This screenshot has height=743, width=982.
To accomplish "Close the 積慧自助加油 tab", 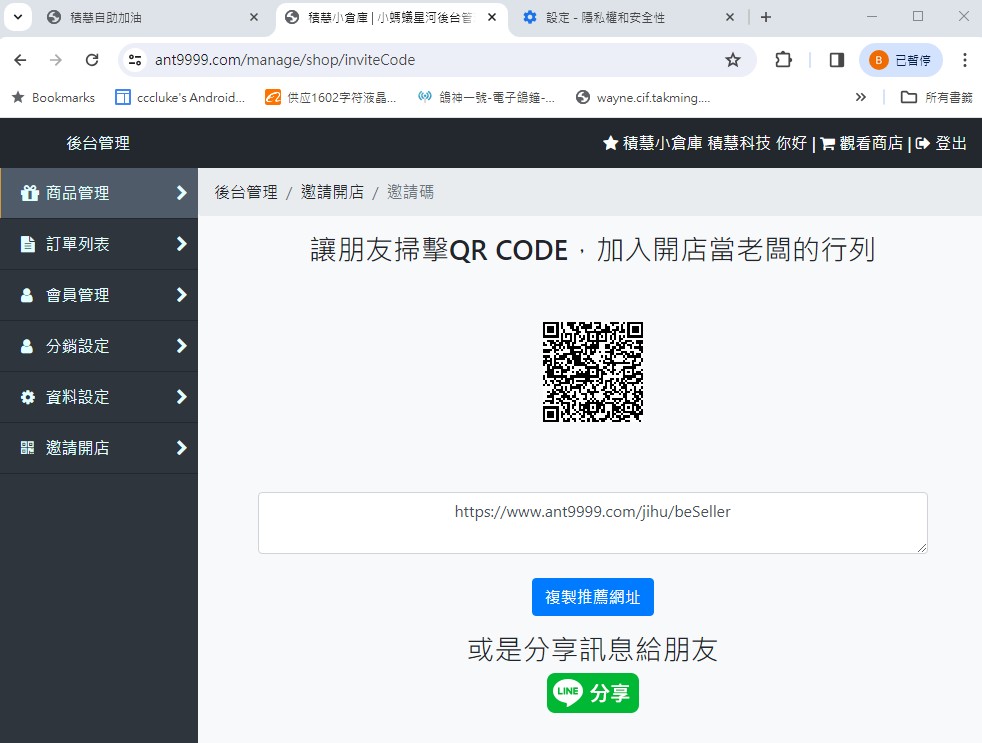I will click(254, 18).
